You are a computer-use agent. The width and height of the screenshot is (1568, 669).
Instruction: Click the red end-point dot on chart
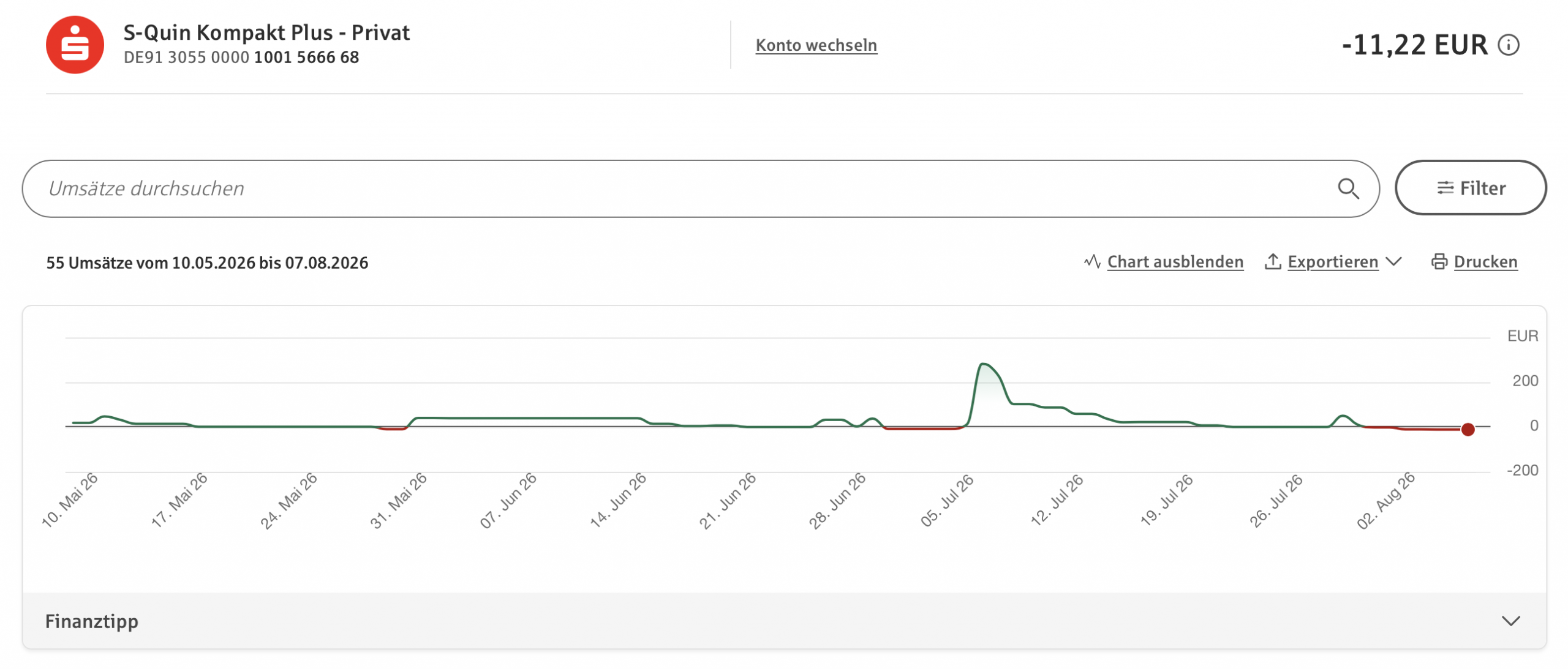[1468, 429]
